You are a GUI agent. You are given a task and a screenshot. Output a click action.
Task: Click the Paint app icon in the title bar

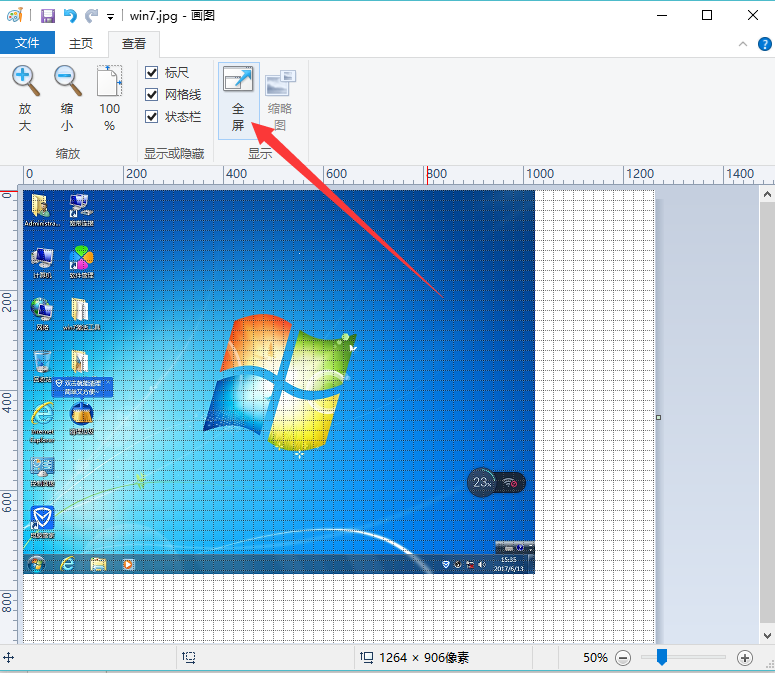point(14,15)
